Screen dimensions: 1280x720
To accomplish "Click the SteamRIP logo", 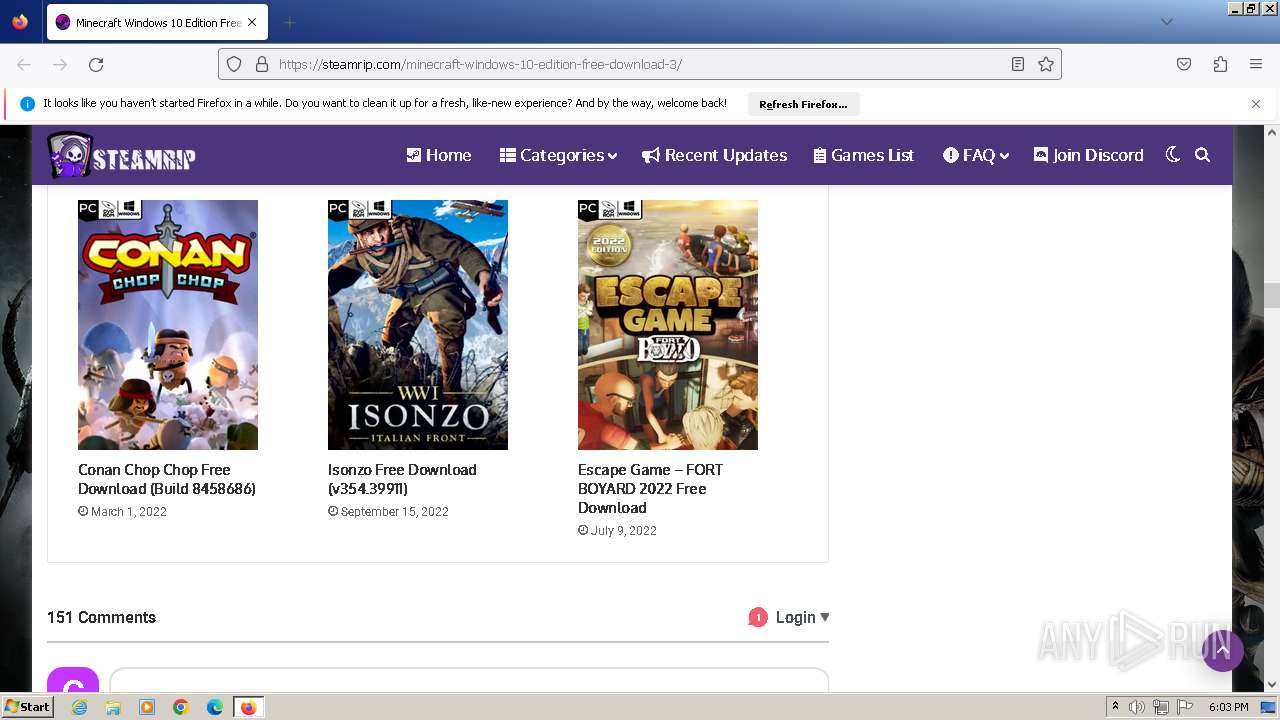I will (121, 156).
